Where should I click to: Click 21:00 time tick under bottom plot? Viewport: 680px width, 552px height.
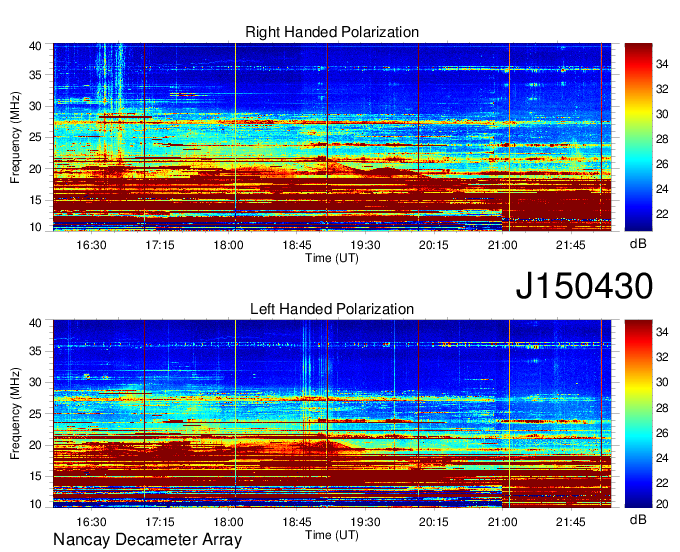point(502,522)
